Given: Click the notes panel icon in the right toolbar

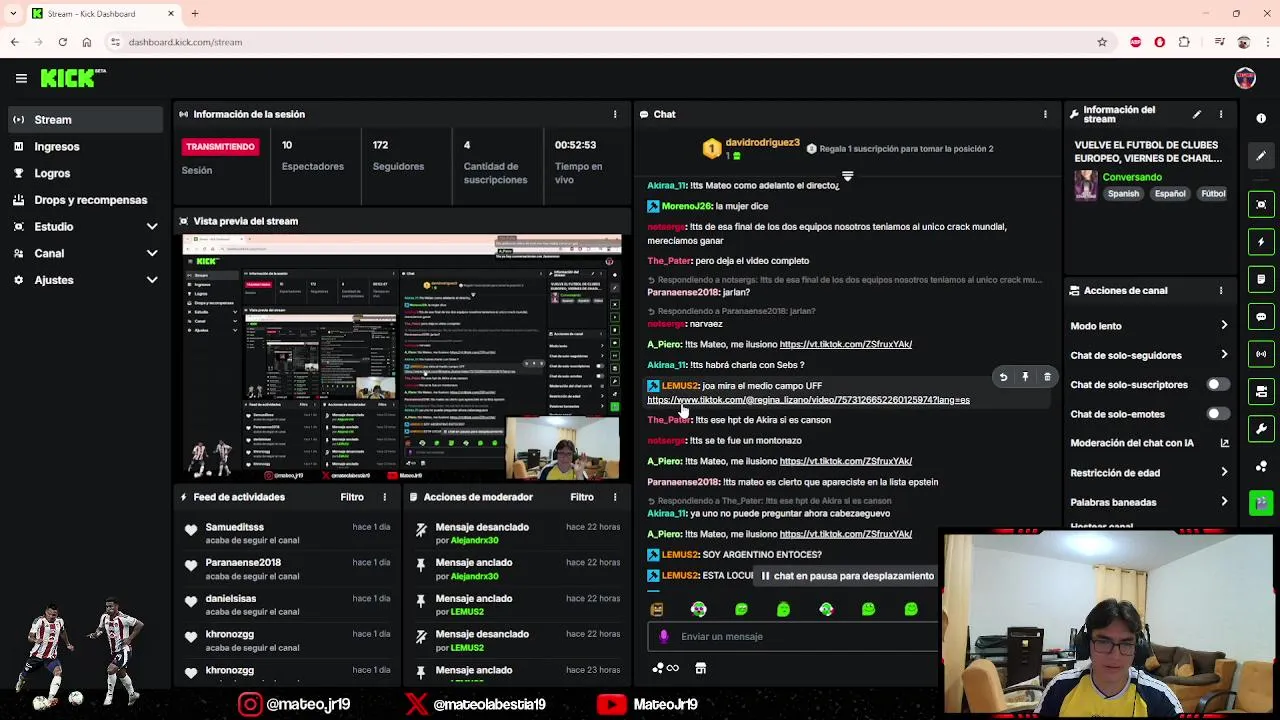Looking at the screenshot, I should [x=1261, y=279].
